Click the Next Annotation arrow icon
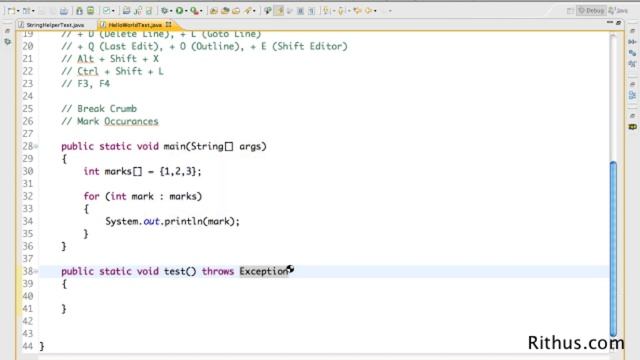The width and height of the screenshot is (640, 360). click(x=326, y=11)
